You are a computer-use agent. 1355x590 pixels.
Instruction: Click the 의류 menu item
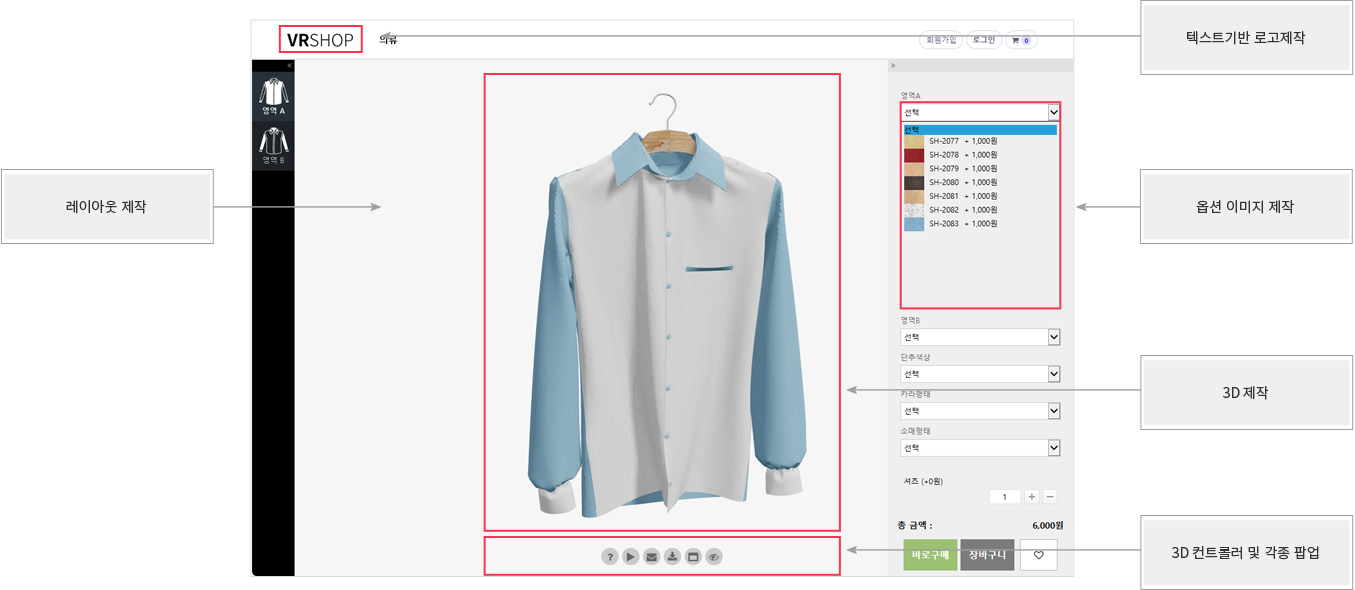pos(388,40)
